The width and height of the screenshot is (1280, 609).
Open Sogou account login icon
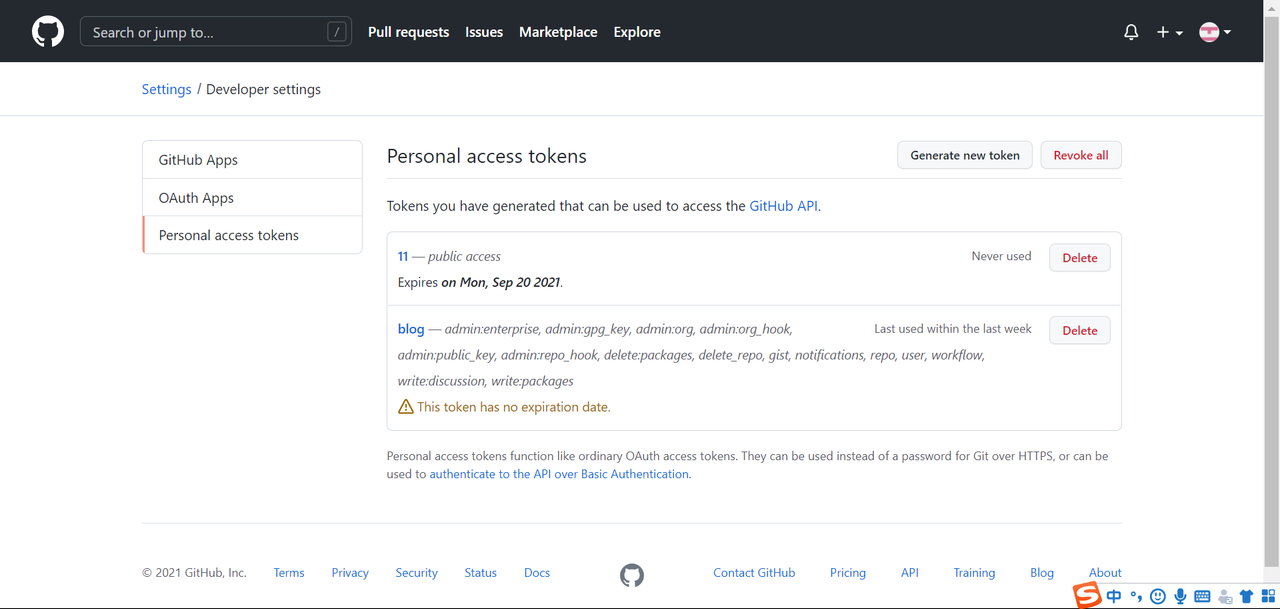(1224, 597)
